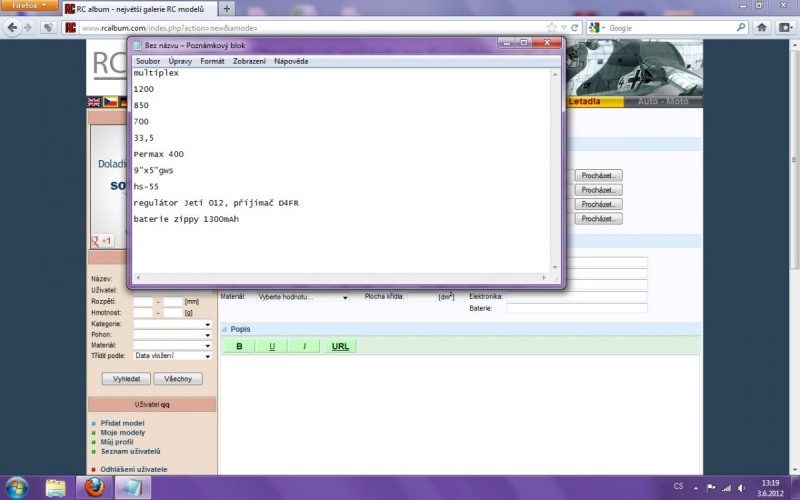The width and height of the screenshot is (800, 500).
Task: Click the Firefox home page icon
Action: pos(762,27)
